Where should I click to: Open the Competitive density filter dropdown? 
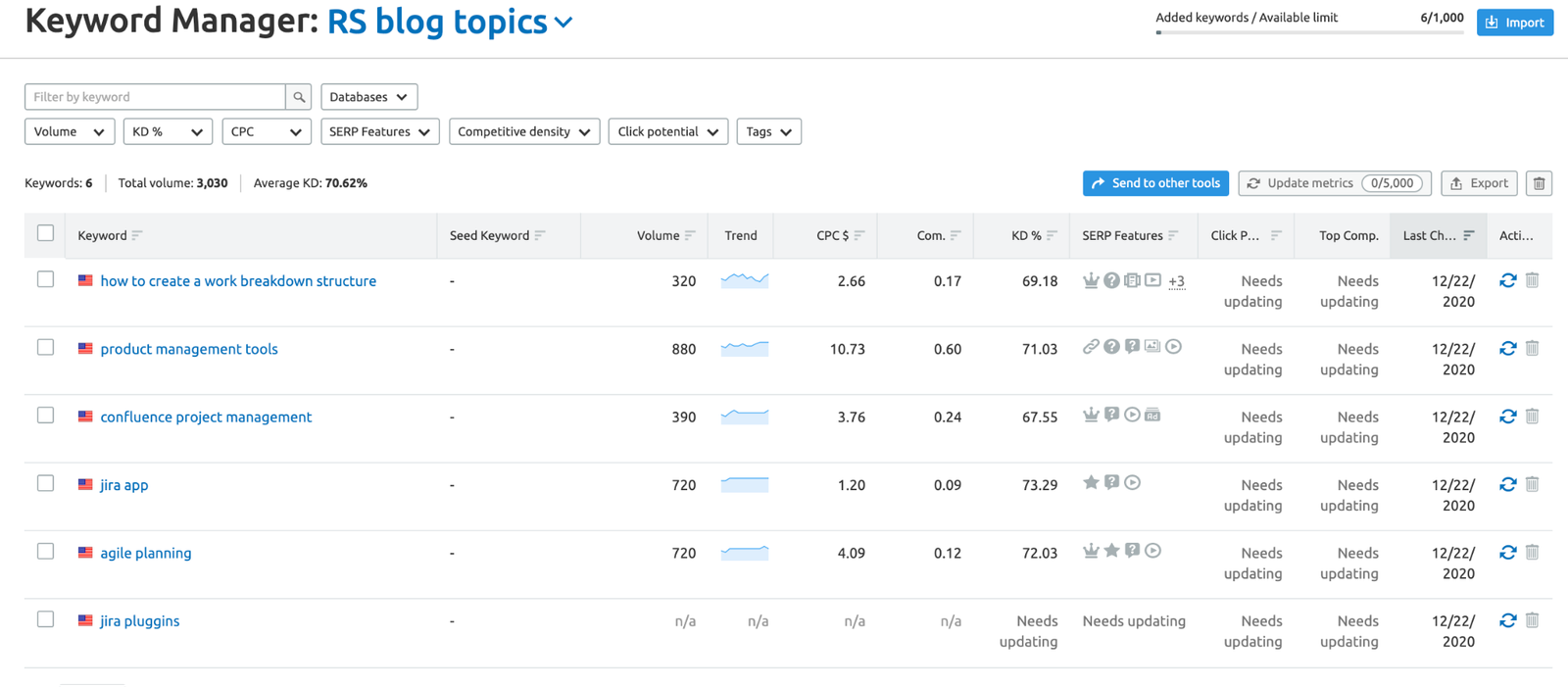(x=524, y=131)
